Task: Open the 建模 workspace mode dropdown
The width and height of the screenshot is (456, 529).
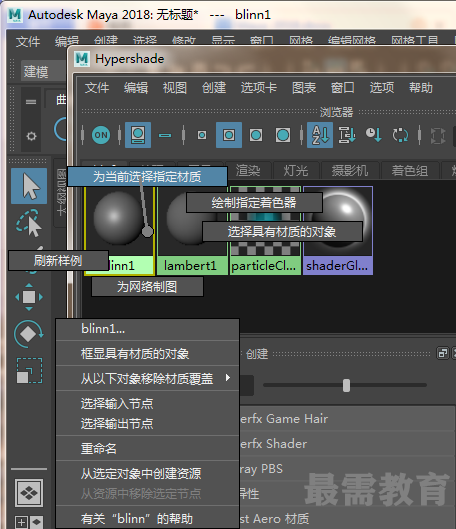Action: [x=43, y=71]
